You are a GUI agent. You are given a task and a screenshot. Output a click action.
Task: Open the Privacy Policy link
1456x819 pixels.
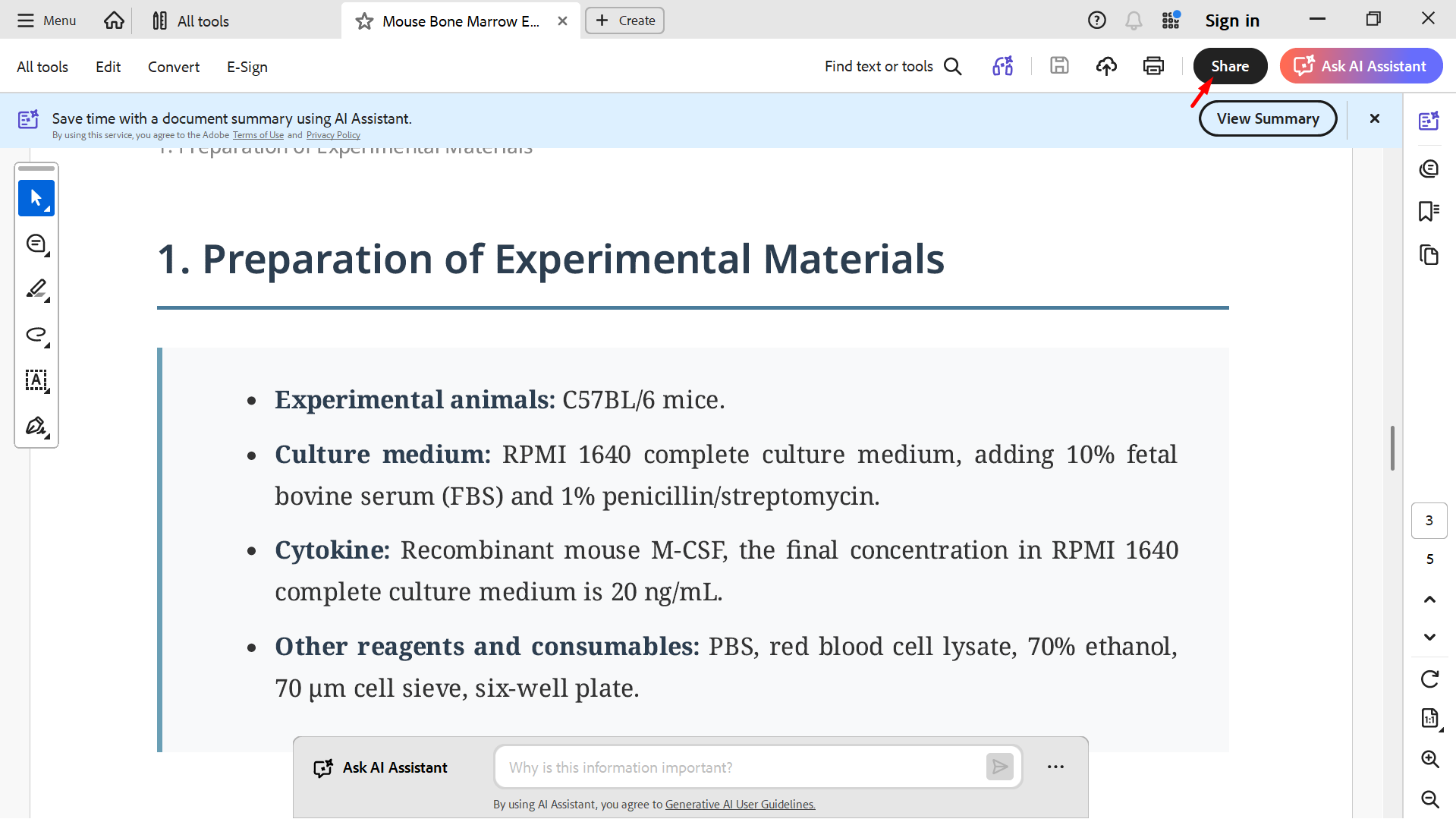point(333,135)
